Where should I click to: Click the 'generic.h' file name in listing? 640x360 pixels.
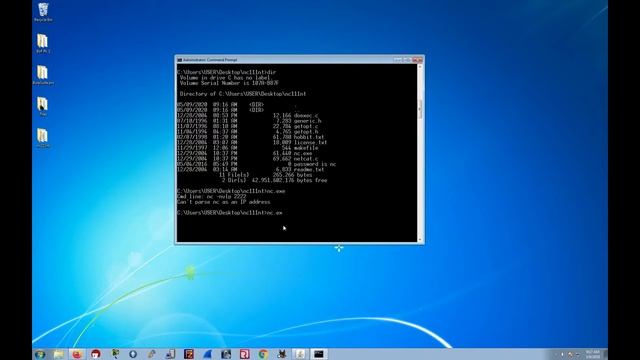307,121
